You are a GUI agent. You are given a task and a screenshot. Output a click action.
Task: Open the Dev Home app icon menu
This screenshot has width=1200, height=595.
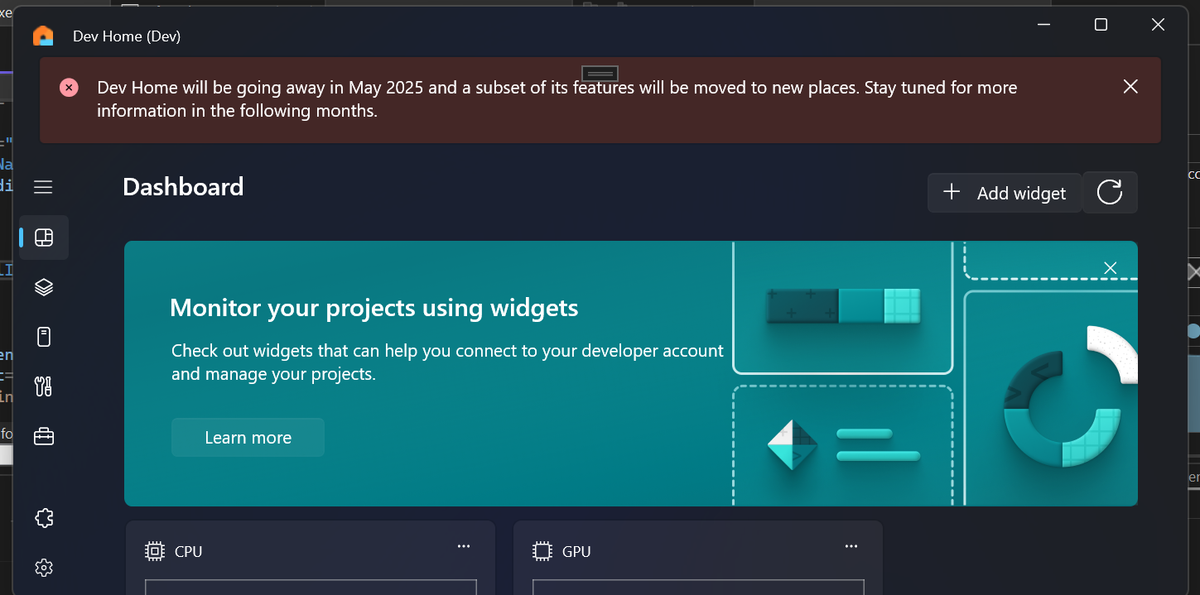tap(42, 35)
